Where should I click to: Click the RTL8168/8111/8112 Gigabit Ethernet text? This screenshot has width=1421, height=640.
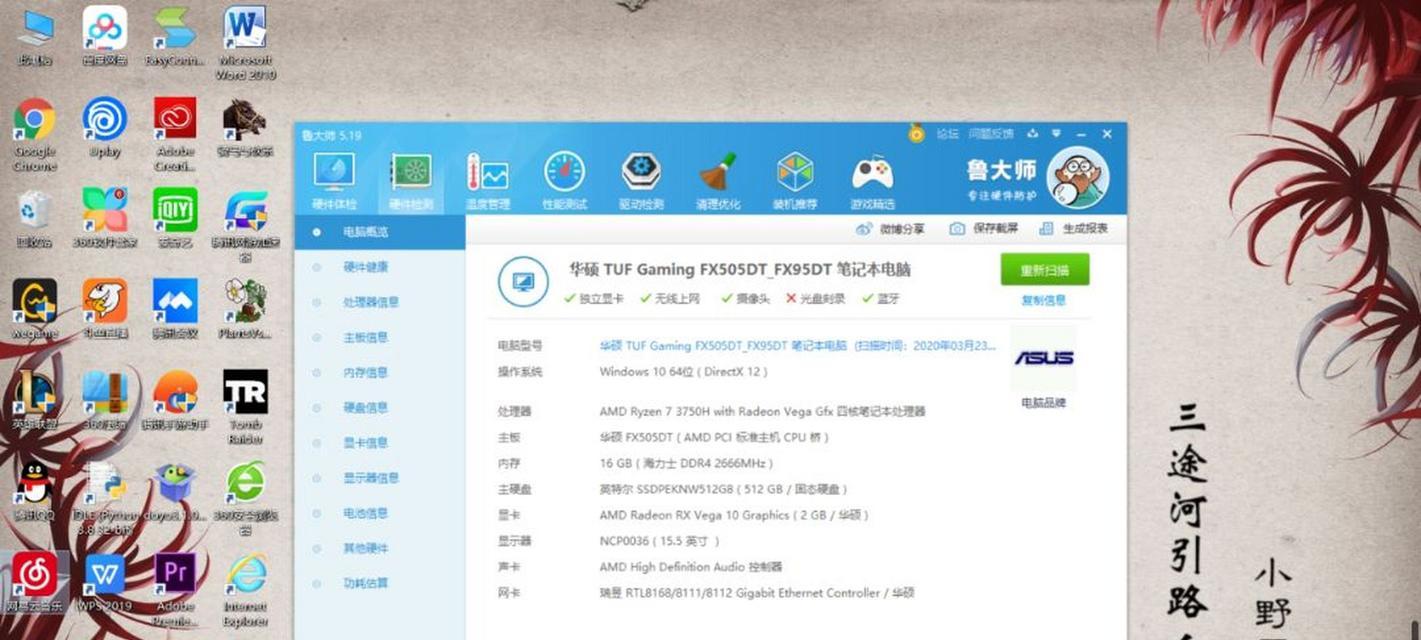point(757,593)
